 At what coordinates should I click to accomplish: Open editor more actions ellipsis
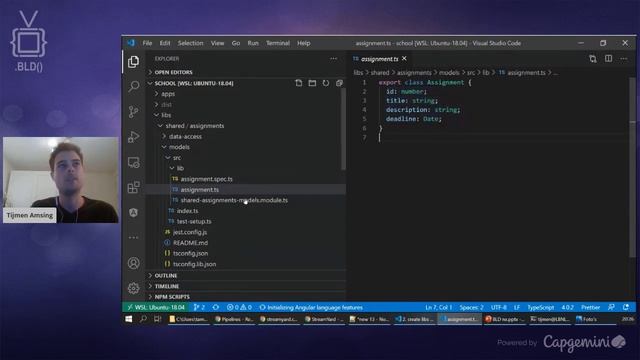click(x=624, y=59)
